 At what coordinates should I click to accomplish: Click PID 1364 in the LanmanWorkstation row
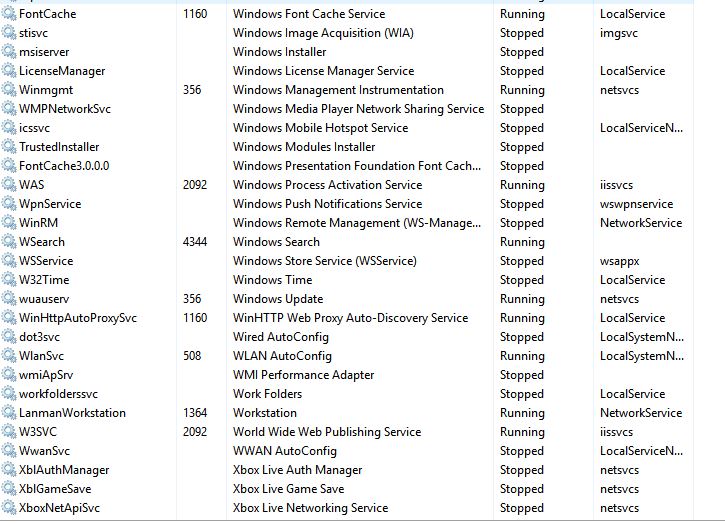click(195, 413)
